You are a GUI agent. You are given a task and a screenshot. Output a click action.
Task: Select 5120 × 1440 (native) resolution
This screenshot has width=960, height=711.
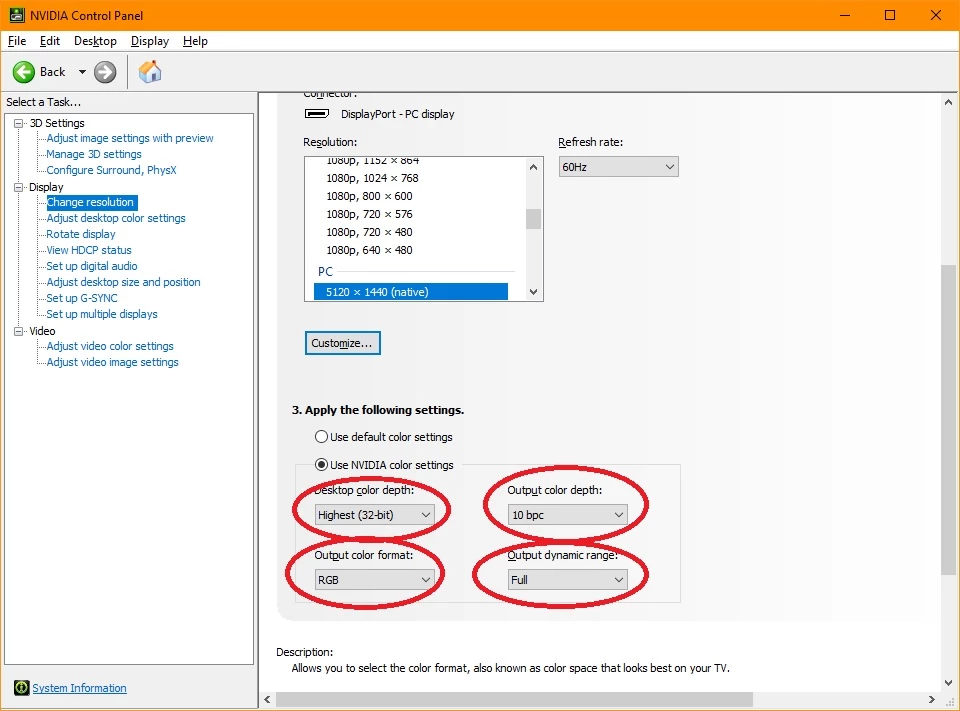point(411,292)
